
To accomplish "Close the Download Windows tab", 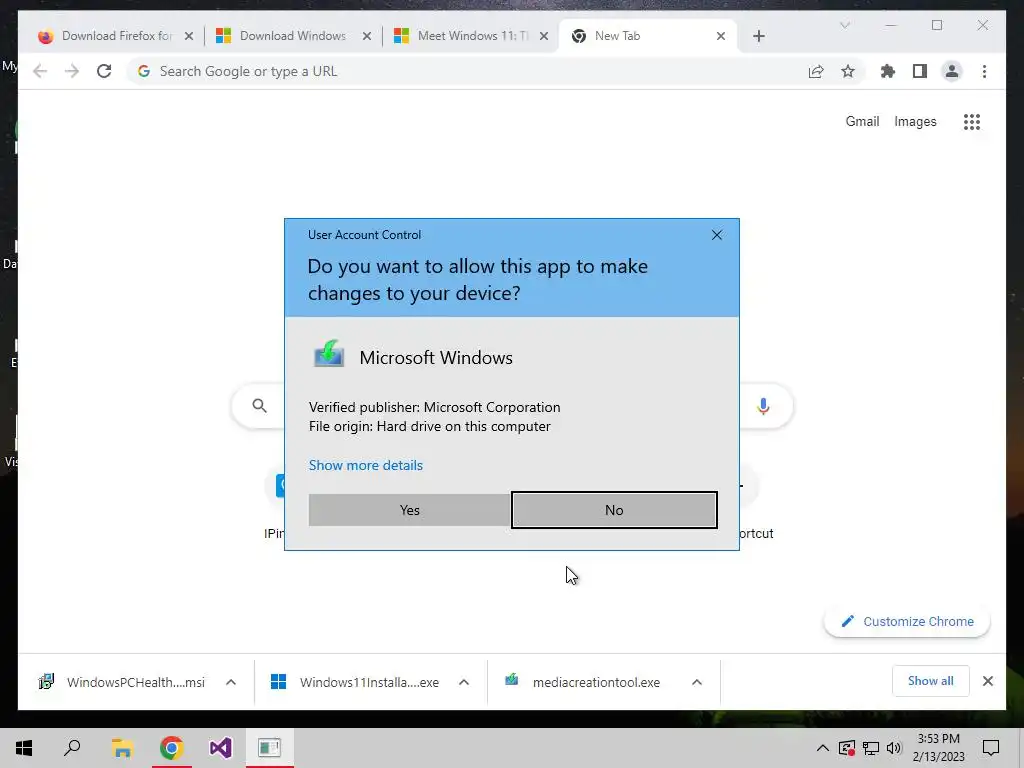I will pos(367,36).
